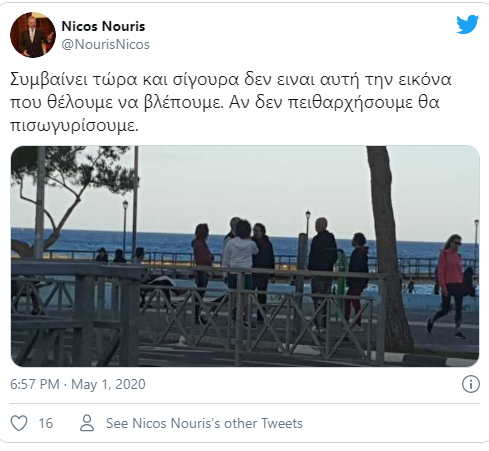Open the Nicos Nouris profile avatar
This screenshot has width=489, height=451.
tap(33, 35)
